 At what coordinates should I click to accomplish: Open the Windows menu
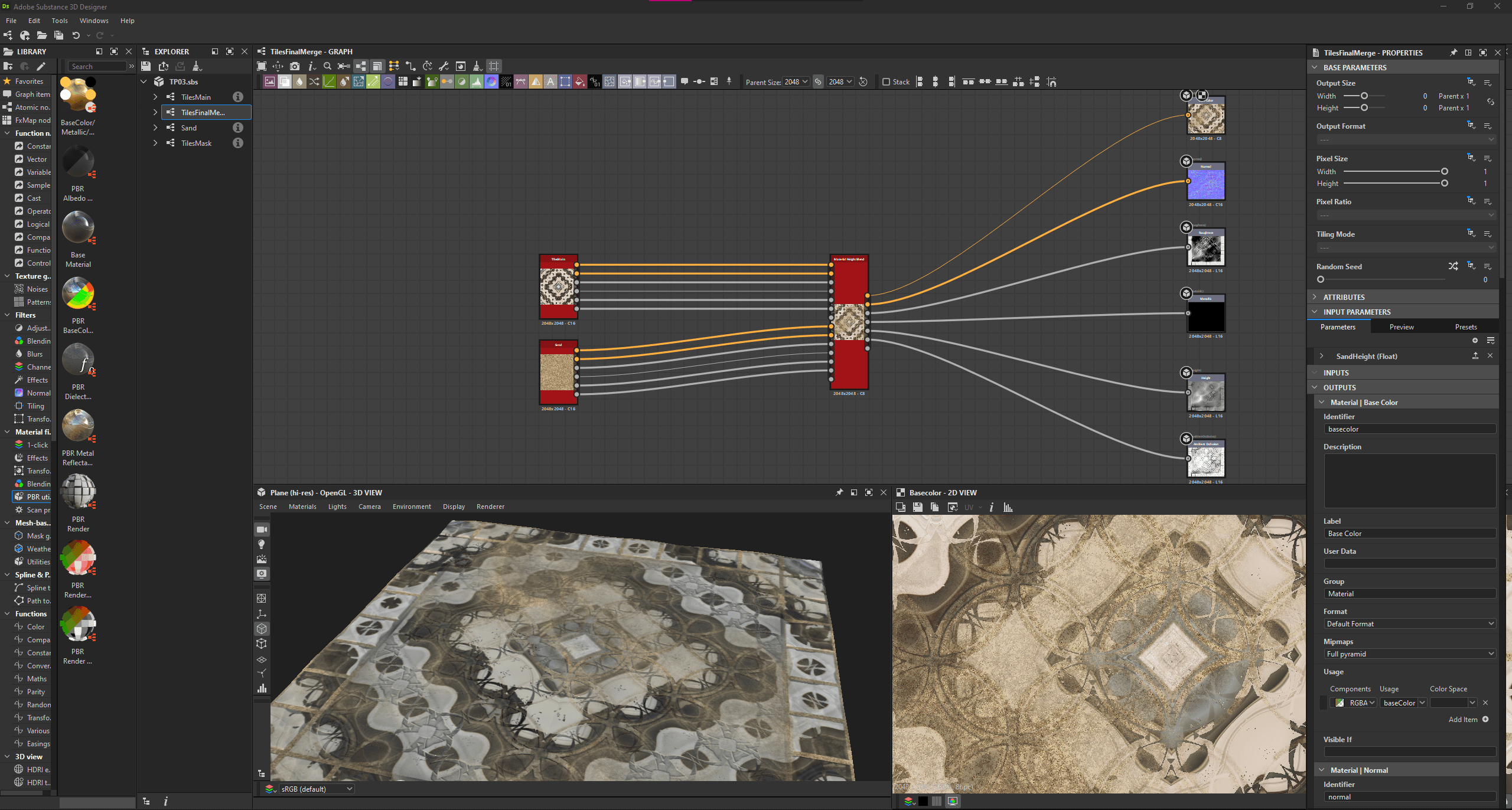[x=94, y=21]
